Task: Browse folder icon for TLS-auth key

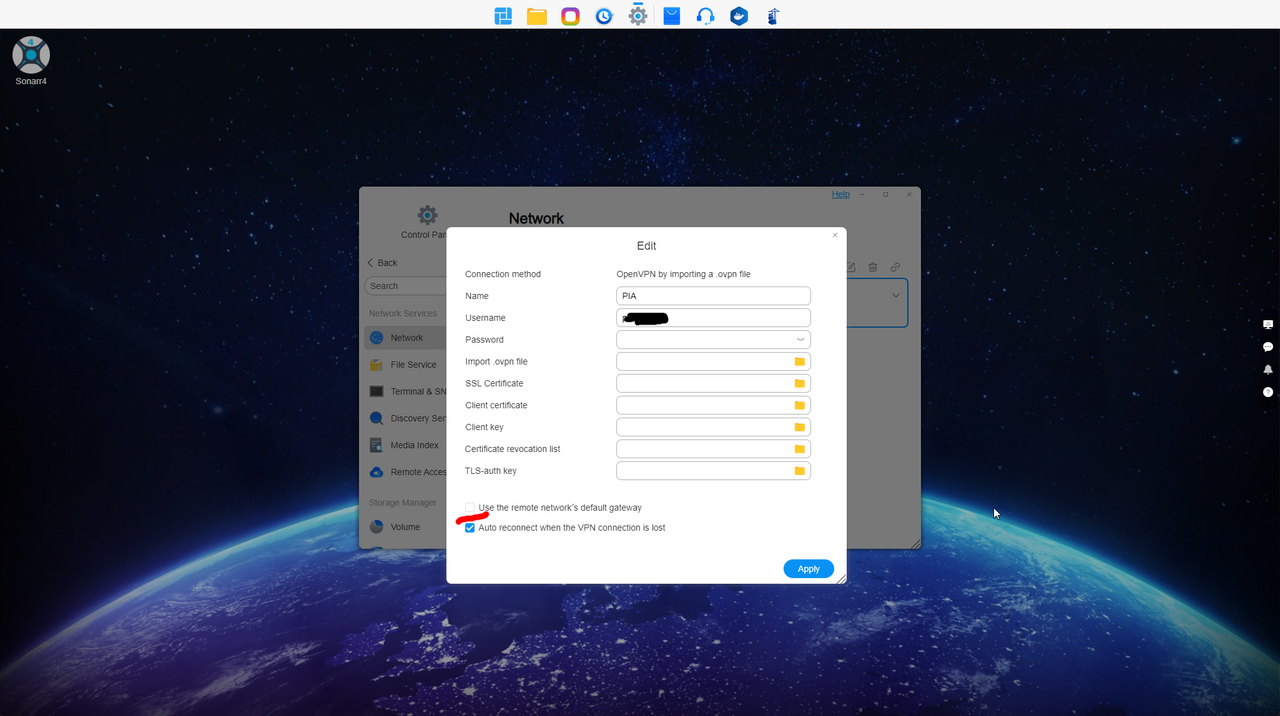Action: (x=800, y=471)
